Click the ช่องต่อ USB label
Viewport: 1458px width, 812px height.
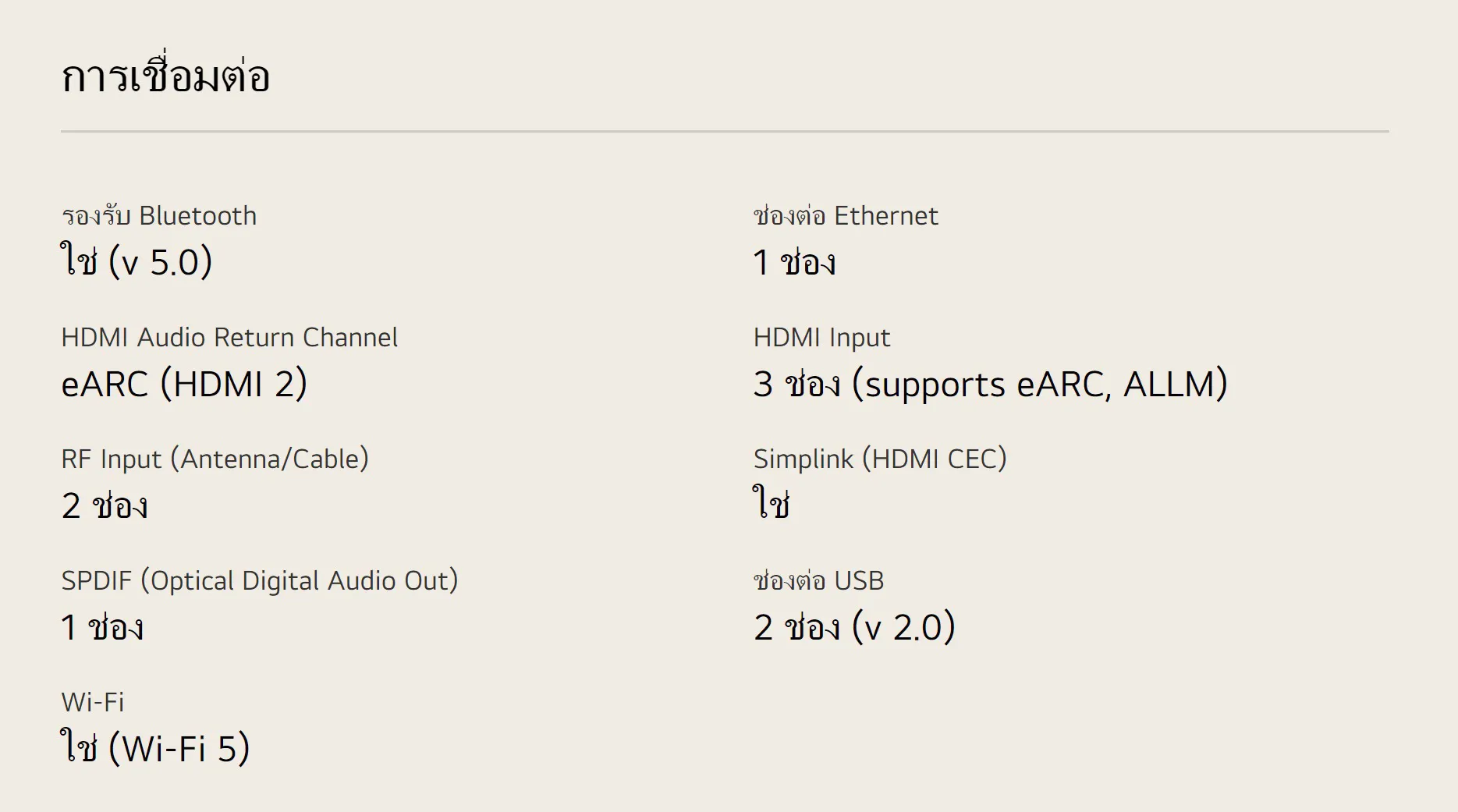[818, 581]
